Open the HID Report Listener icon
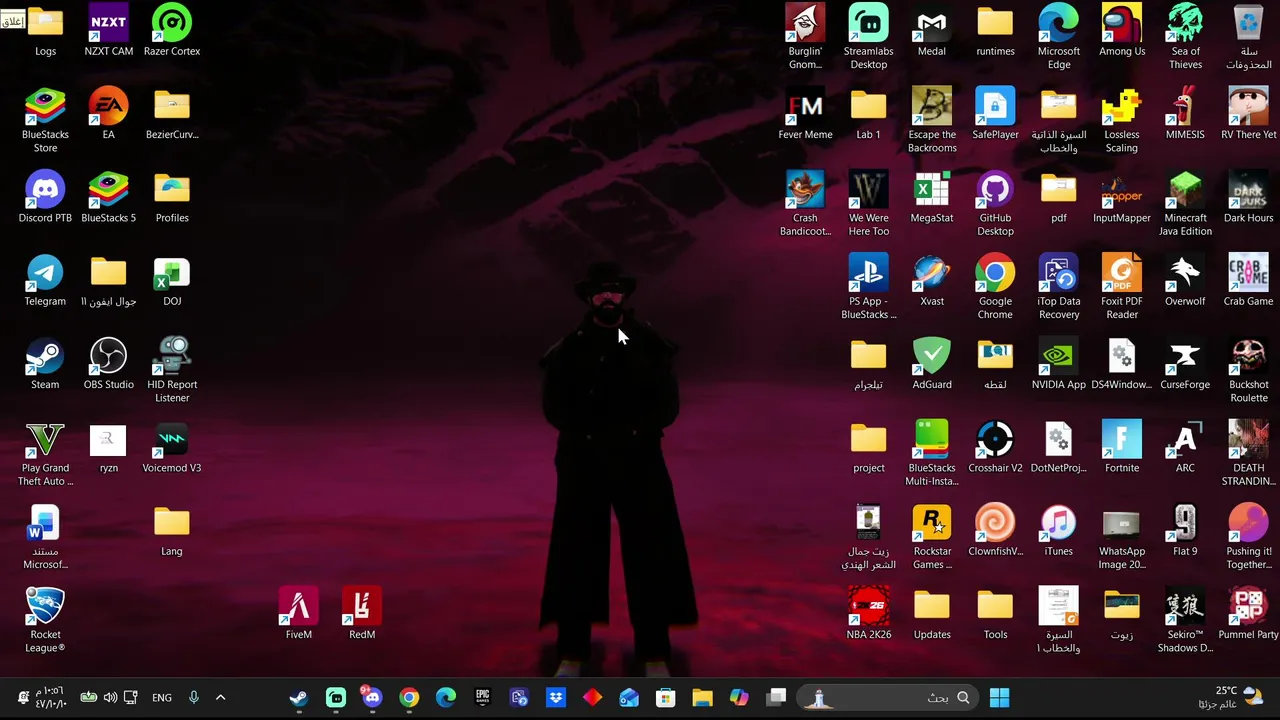 click(172, 371)
